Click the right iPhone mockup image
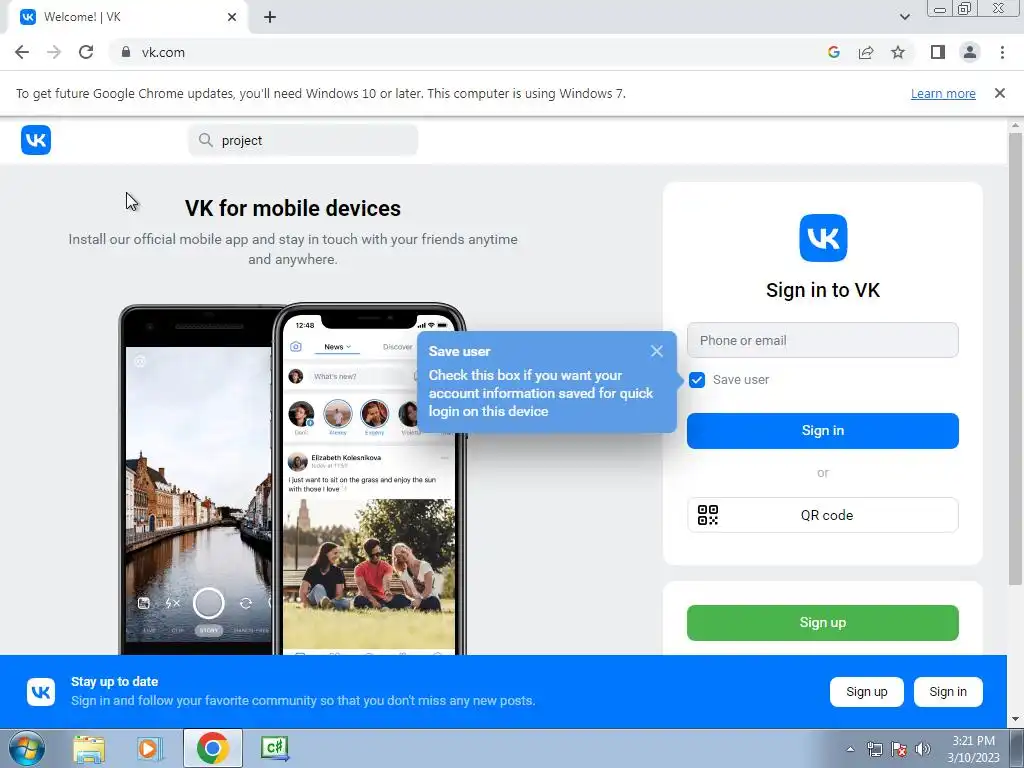Viewport: 1024px width, 768px height. tap(370, 480)
